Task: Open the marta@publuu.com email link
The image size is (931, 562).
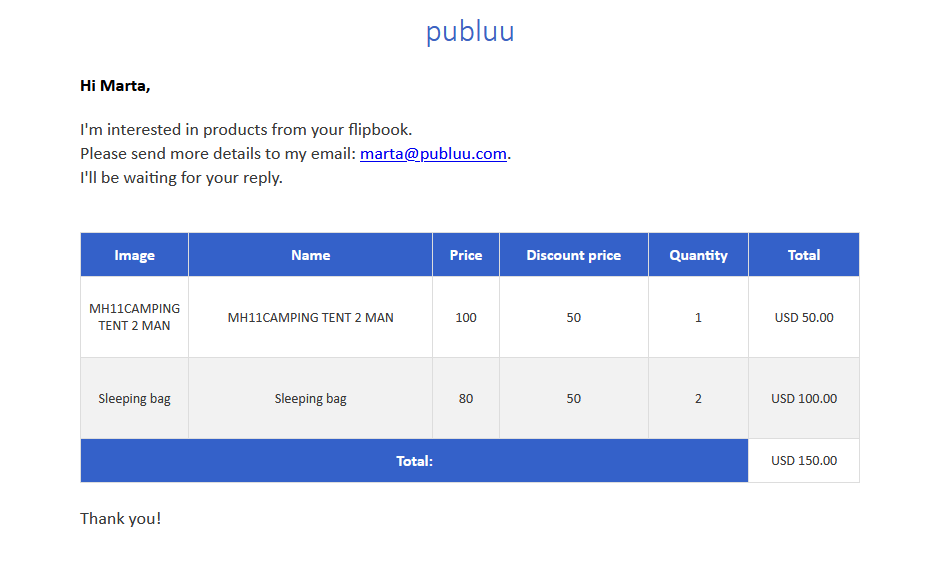Action: 433,154
